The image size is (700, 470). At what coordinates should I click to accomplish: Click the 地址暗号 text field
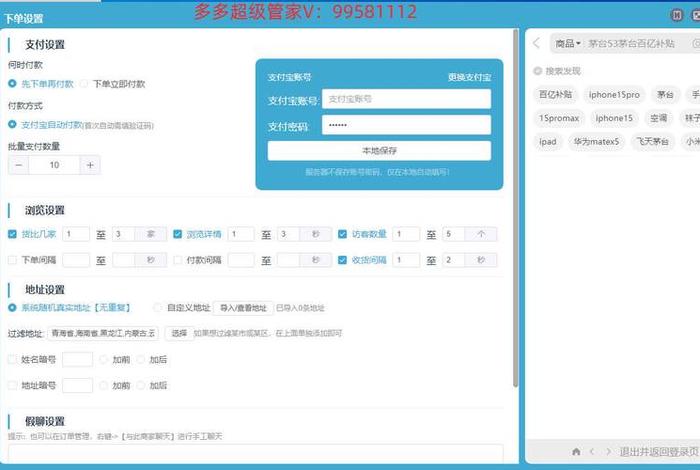tap(78, 385)
